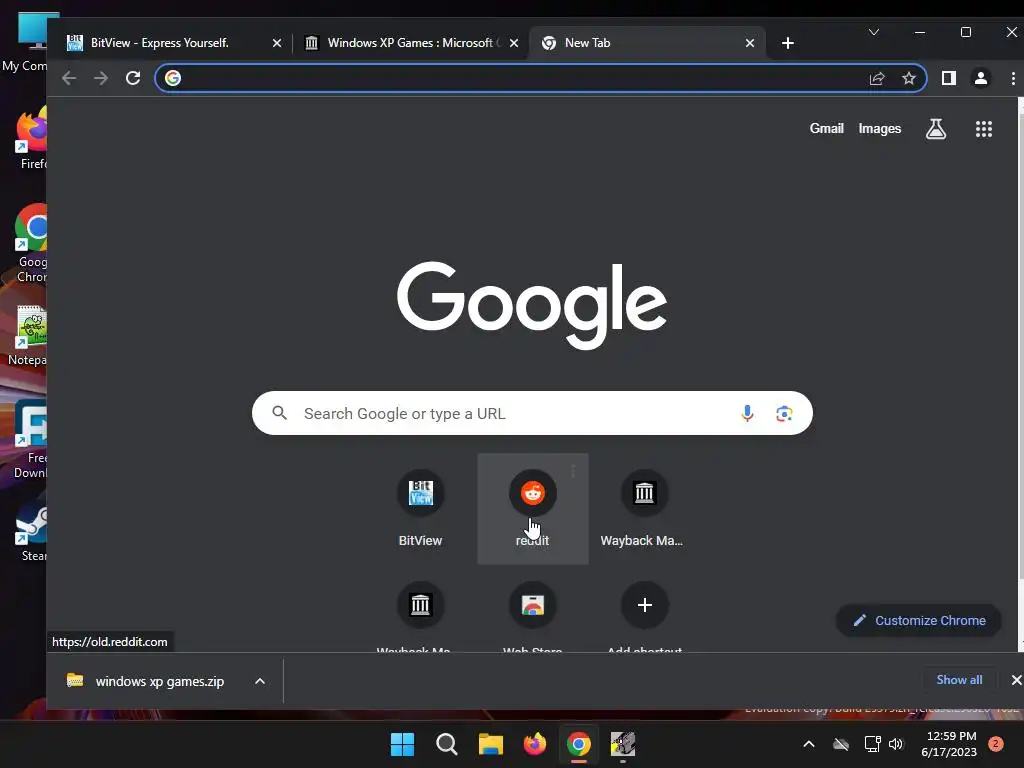Click Show all downloads
1024x768 pixels.
959,680
